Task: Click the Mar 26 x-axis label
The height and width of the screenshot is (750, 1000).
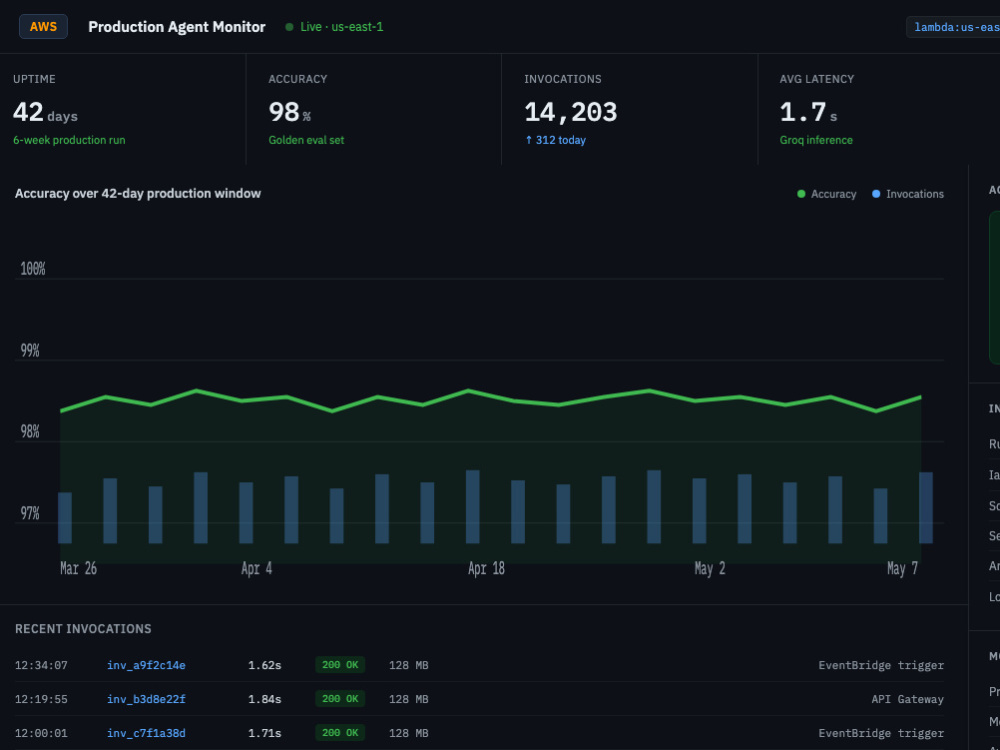Action: [x=78, y=568]
